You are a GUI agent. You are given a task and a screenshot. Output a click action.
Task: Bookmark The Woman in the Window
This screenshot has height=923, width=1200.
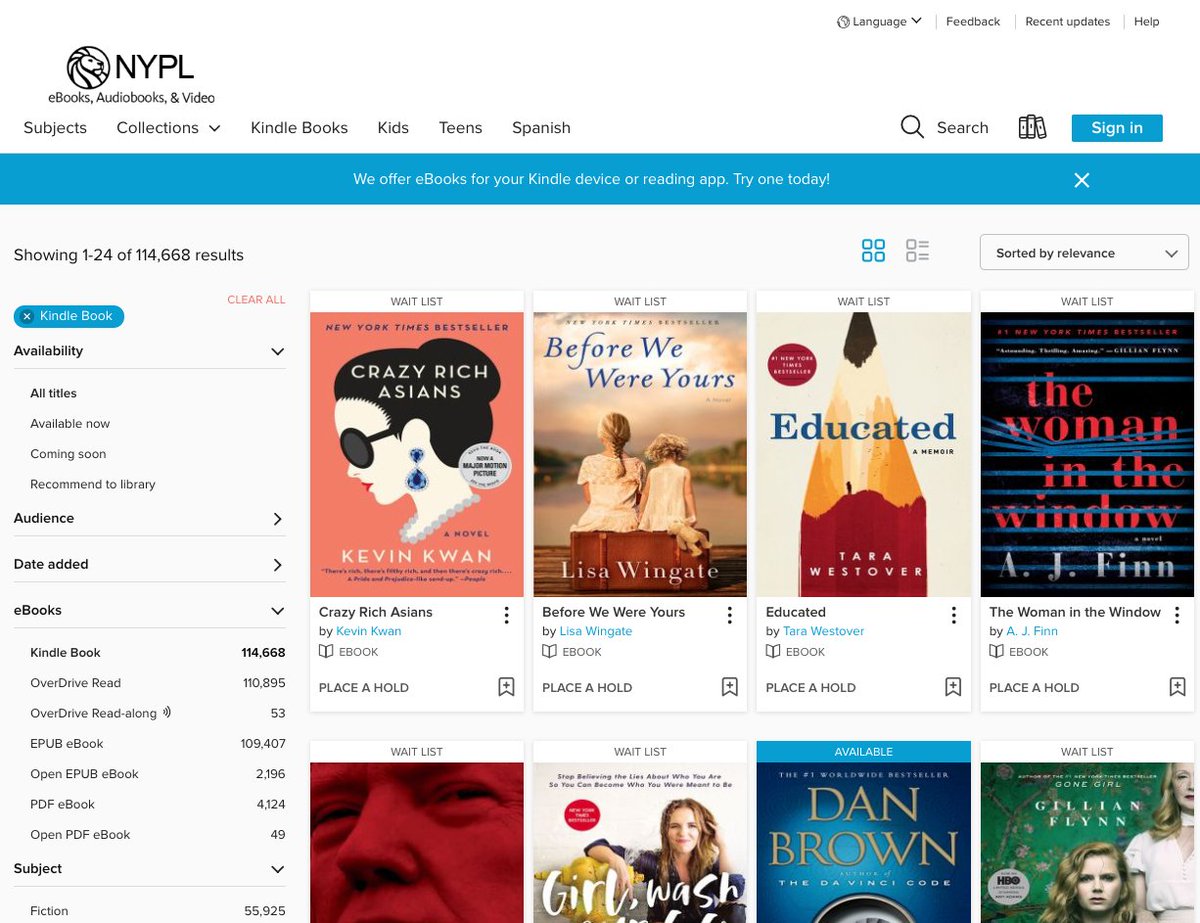coord(1177,687)
